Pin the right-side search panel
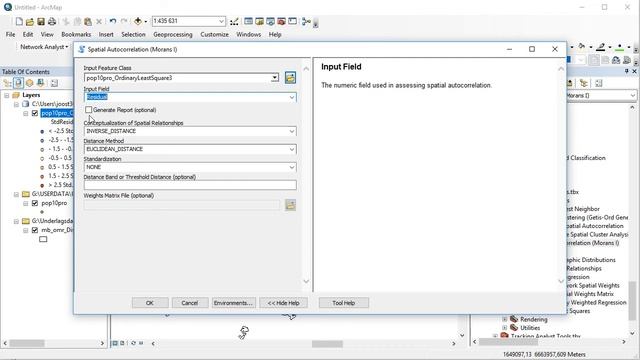The height and width of the screenshot is (360, 640). pos(627,71)
